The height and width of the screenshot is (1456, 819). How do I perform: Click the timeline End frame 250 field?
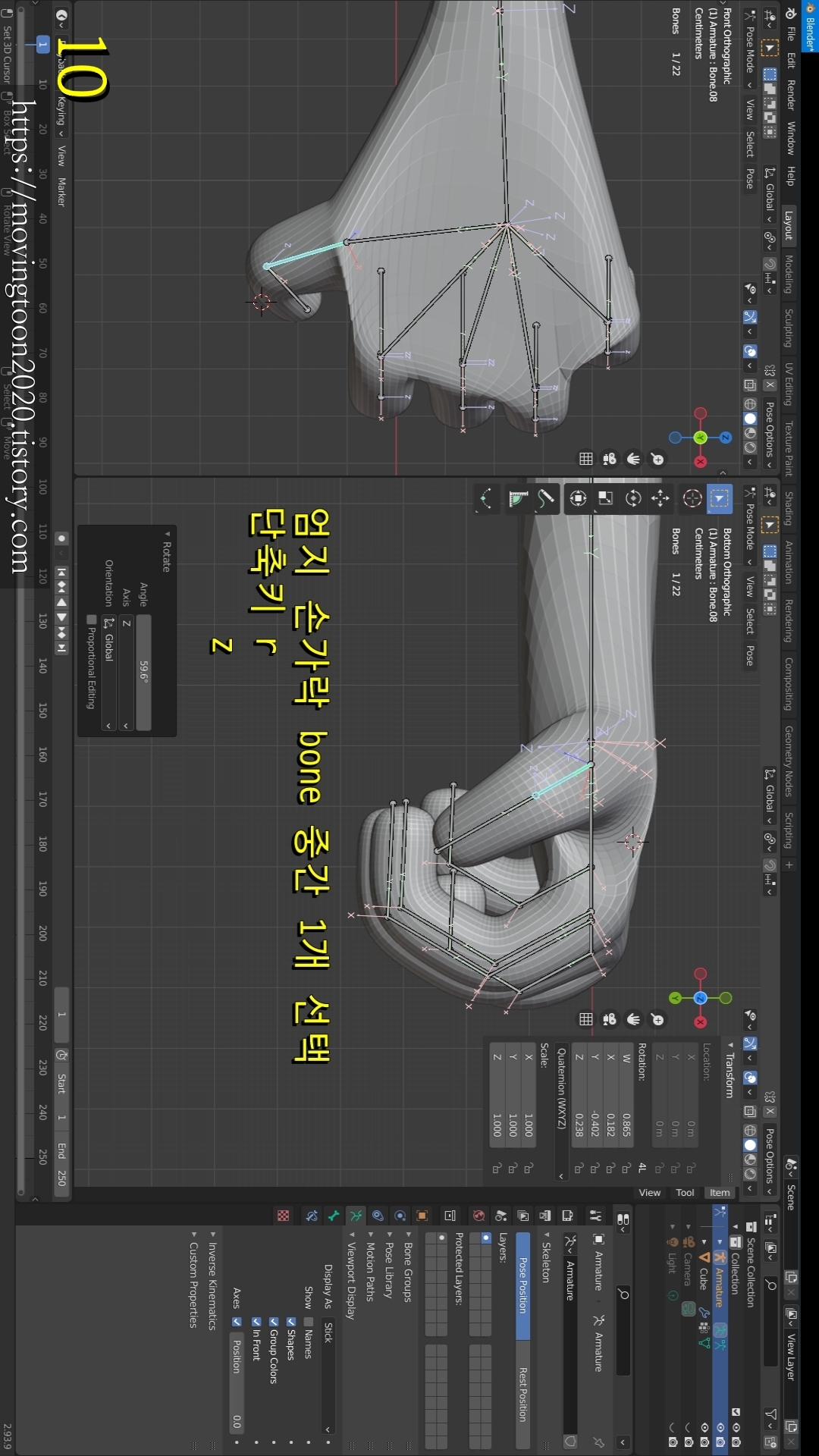coord(61,1163)
